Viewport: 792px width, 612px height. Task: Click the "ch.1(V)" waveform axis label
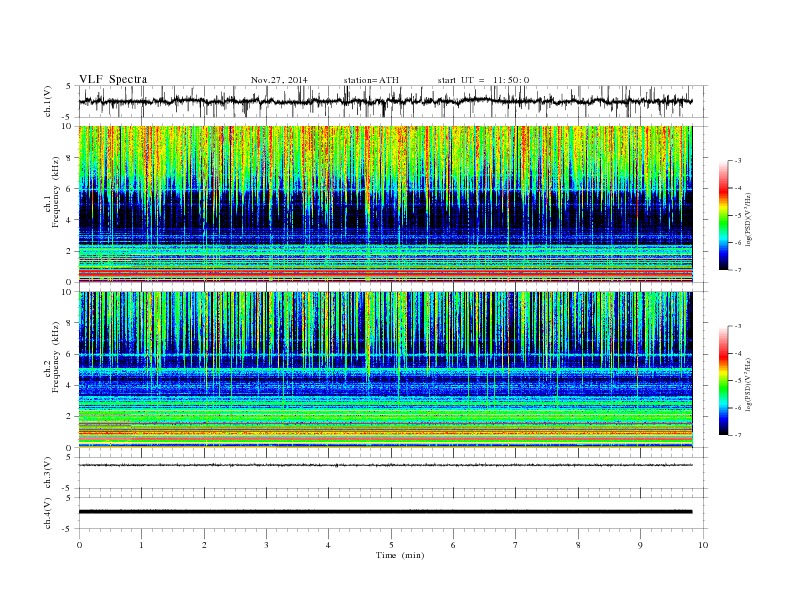(48, 101)
